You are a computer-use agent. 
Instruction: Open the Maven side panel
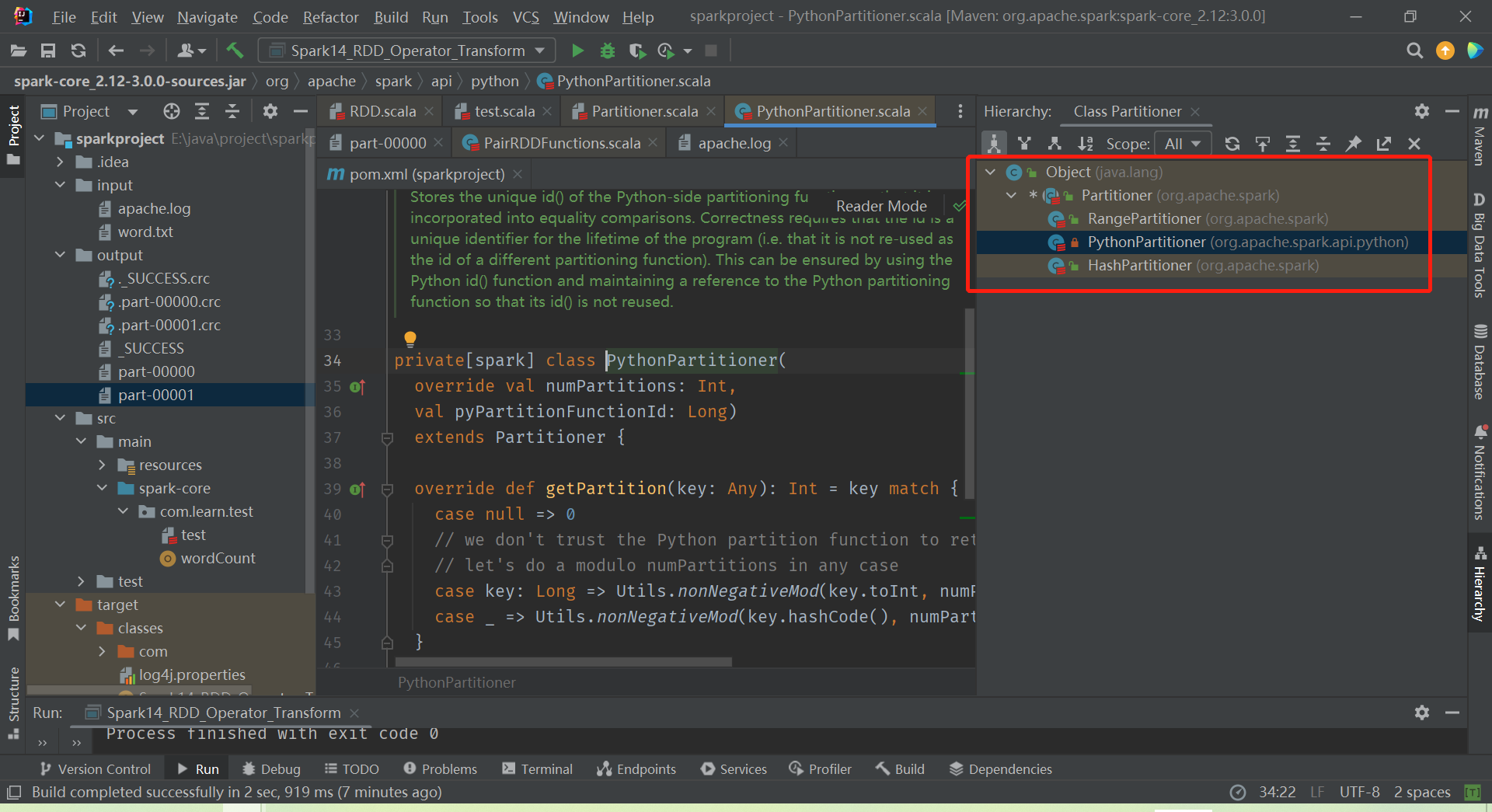tap(1480, 136)
